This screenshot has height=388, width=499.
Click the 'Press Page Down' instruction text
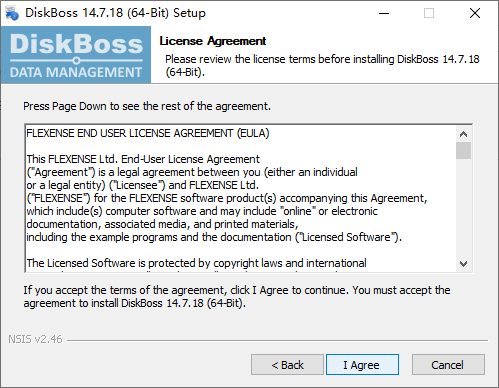point(147,106)
